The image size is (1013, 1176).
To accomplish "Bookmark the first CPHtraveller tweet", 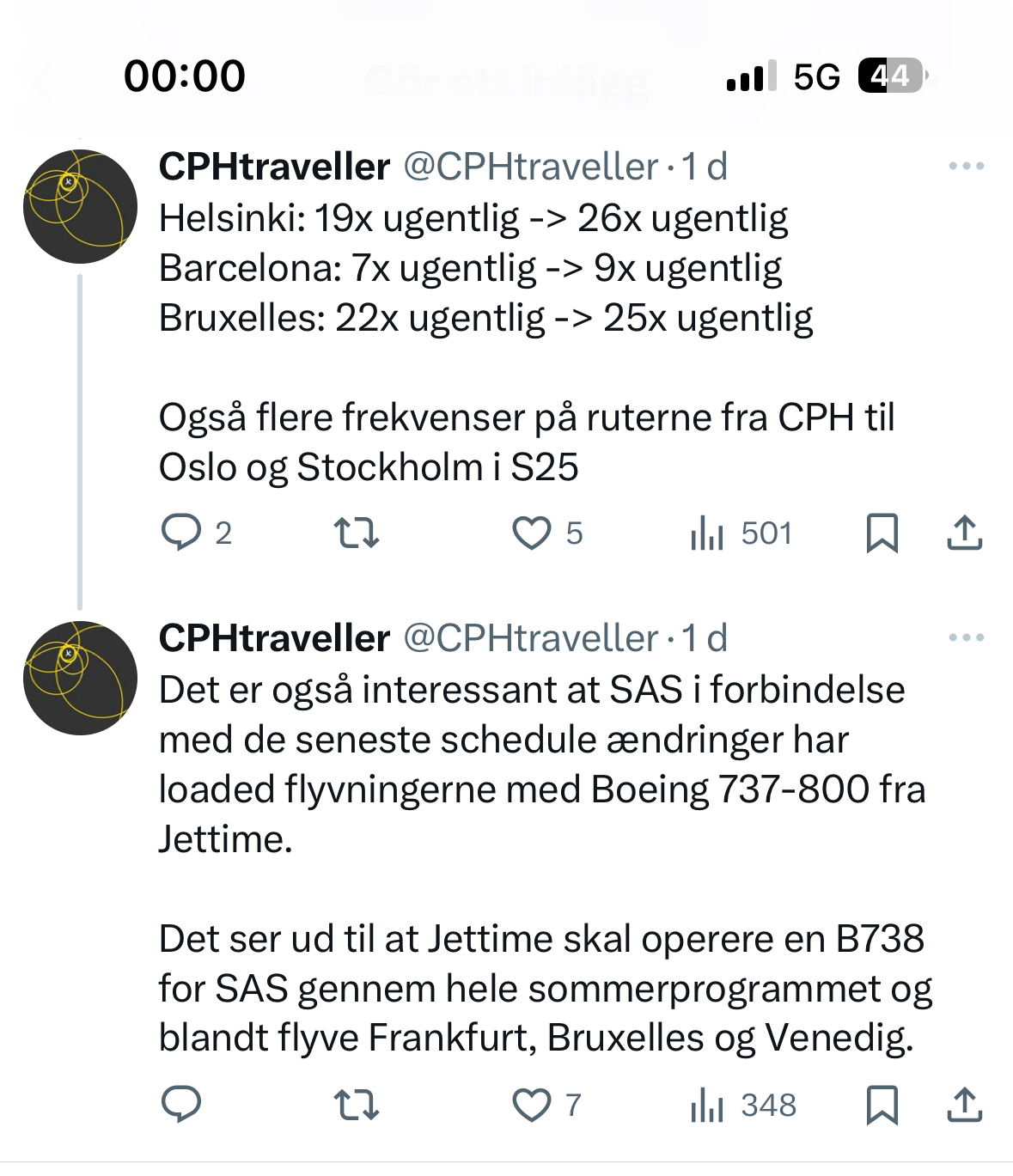I will (x=882, y=533).
